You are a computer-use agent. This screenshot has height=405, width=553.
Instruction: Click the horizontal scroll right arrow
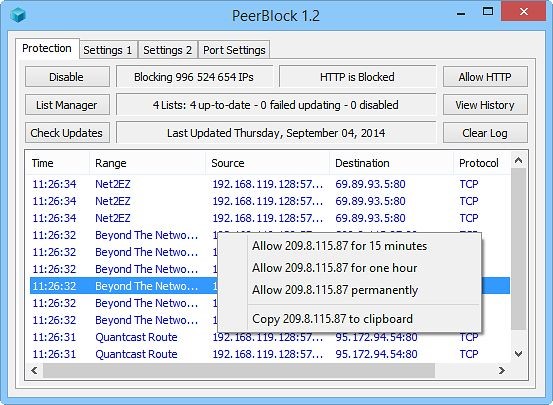click(502, 370)
